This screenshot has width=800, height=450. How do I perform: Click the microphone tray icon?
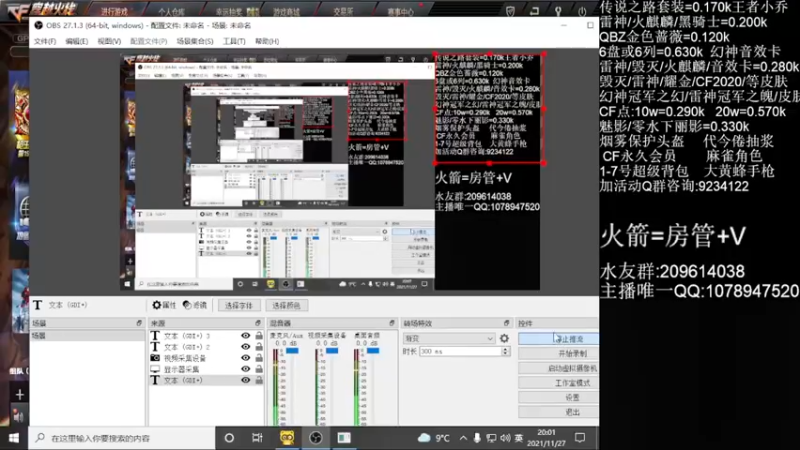point(477,438)
